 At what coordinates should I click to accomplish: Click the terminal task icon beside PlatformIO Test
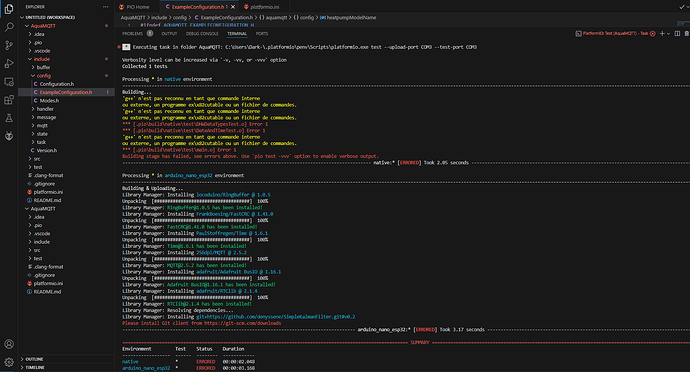click(x=578, y=33)
